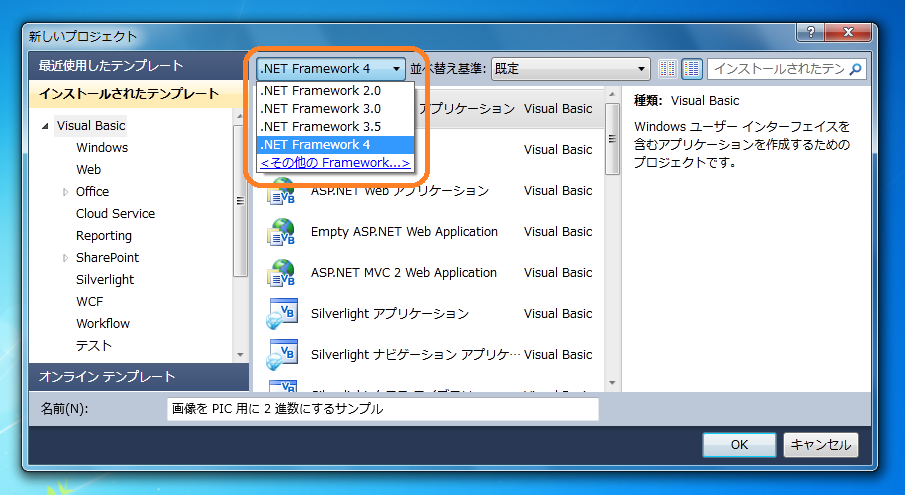
Task: Click scroll-up arrow of category tree
Action: click(240, 116)
